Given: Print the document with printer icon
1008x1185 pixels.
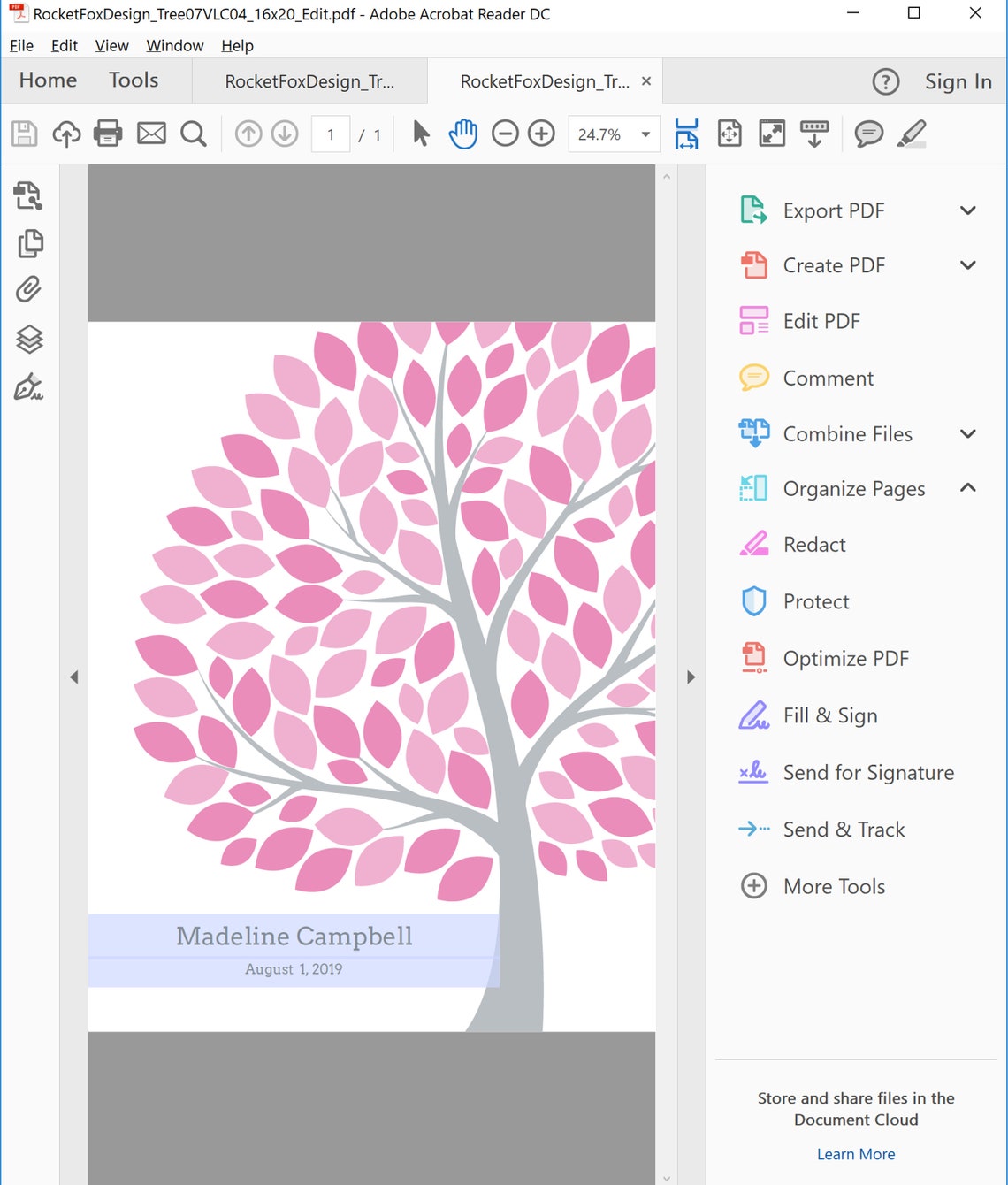Looking at the screenshot, I should (x=108, y=134).
